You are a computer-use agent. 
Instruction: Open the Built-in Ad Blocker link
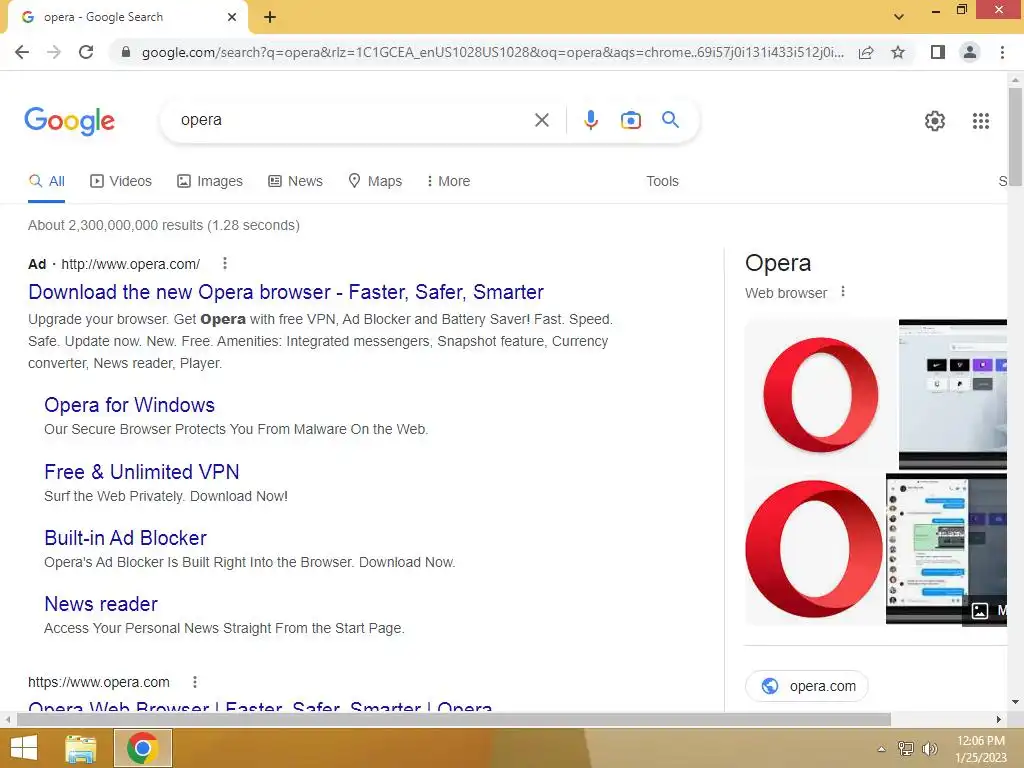point(125,537)
